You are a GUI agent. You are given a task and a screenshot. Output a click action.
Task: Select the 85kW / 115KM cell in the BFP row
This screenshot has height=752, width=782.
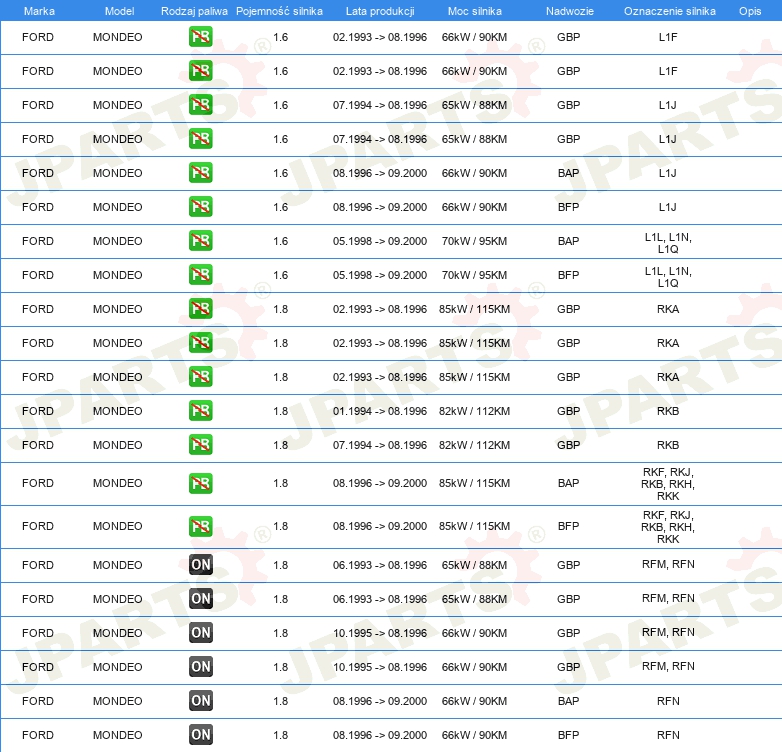point(474,526)
